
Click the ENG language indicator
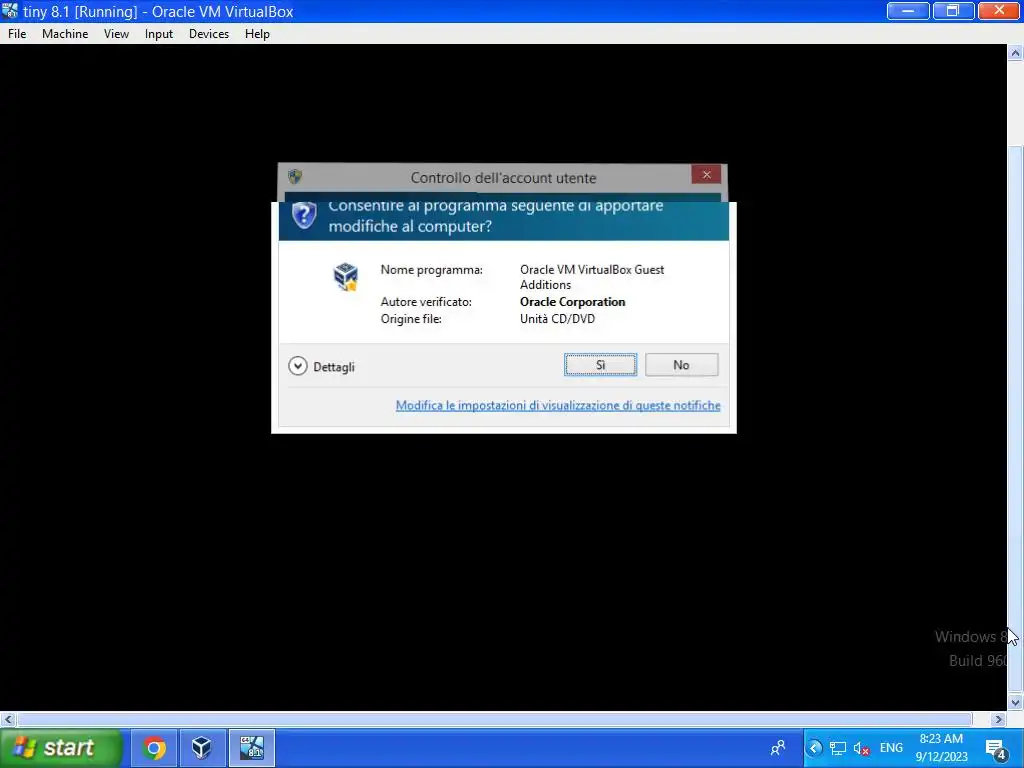click(x=891, y=748)
